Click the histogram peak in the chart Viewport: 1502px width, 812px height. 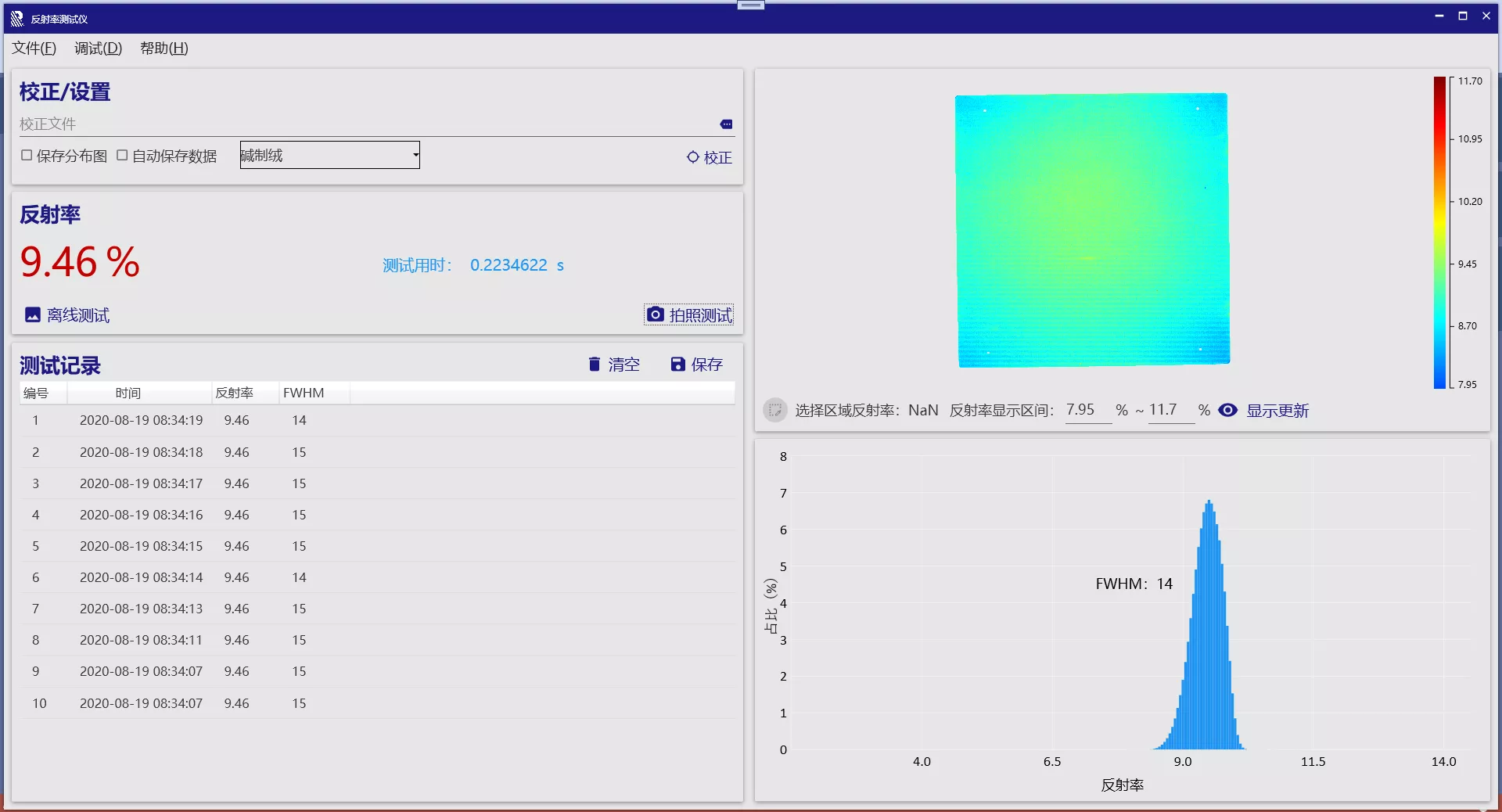tap(1209, 503)
